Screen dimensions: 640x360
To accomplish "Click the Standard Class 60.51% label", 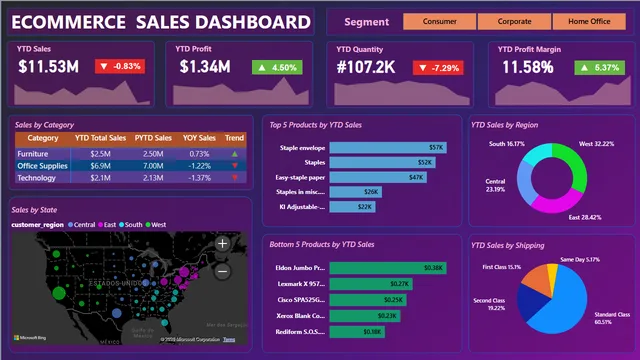I will pyautogui.click(x=612, y=318).
